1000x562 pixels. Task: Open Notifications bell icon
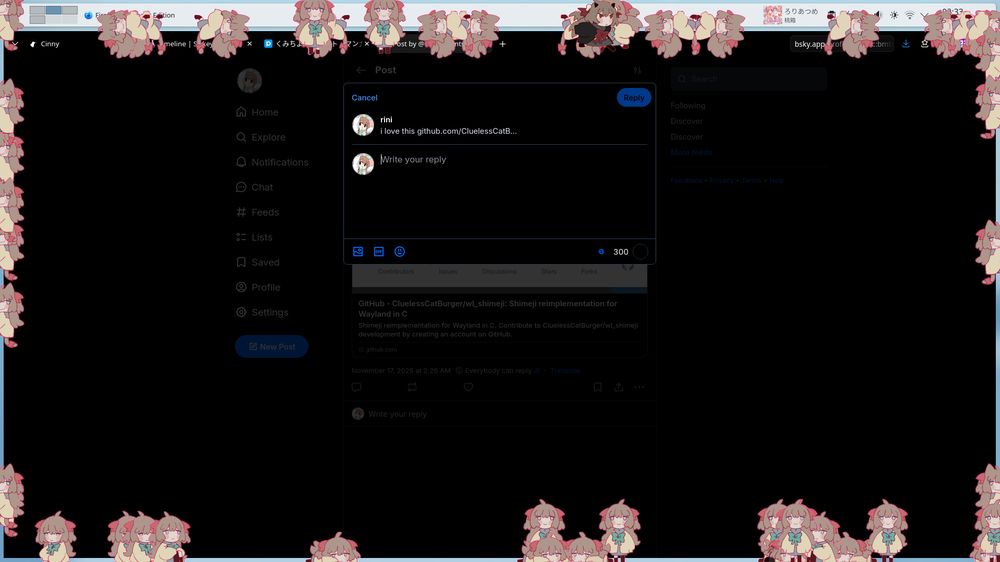(241, 162)
